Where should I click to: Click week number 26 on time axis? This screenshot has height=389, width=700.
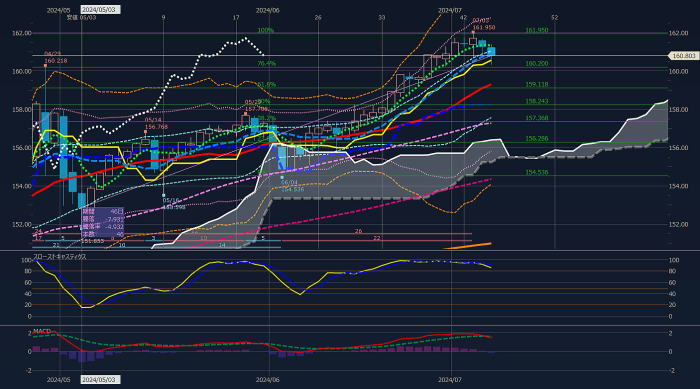point(318,17)
